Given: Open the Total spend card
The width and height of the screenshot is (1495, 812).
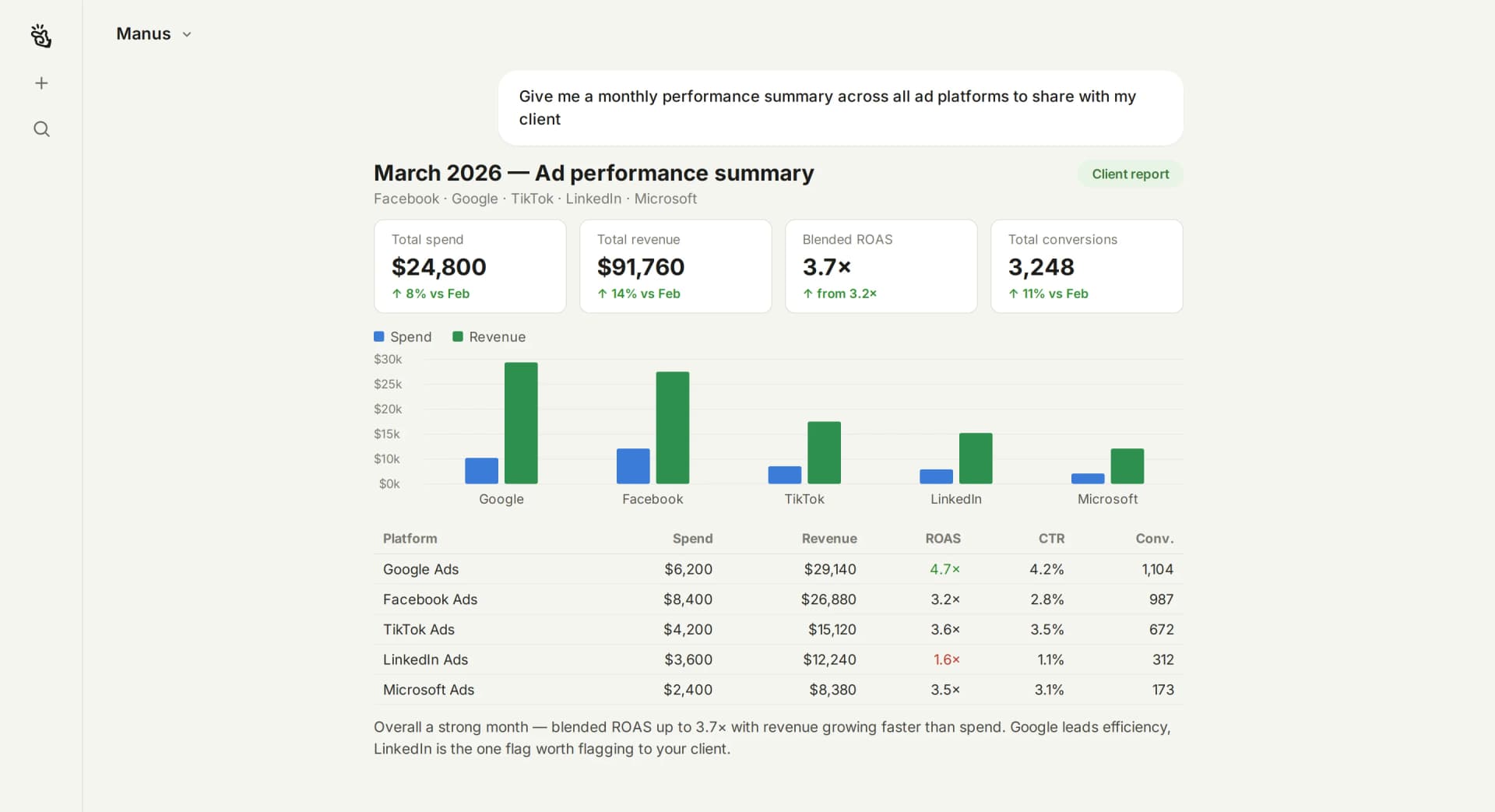Looking at the screenshot, I should click(x=470, y=266).
